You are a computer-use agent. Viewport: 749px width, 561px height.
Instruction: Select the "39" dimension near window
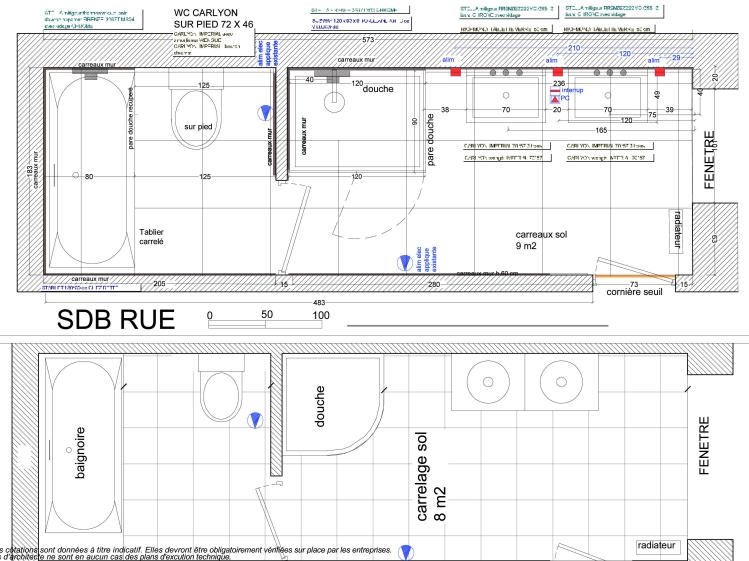669,109
